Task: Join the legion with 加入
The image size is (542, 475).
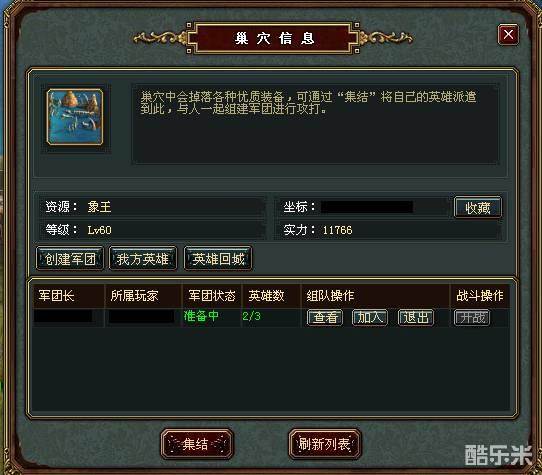Action: point(370,317)
